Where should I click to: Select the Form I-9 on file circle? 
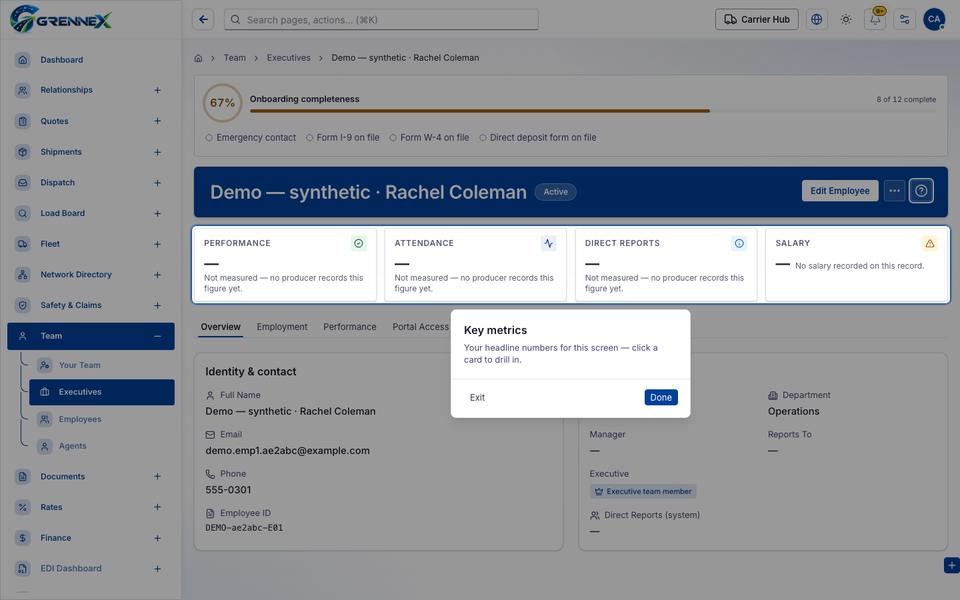click(x=310, y=138)
